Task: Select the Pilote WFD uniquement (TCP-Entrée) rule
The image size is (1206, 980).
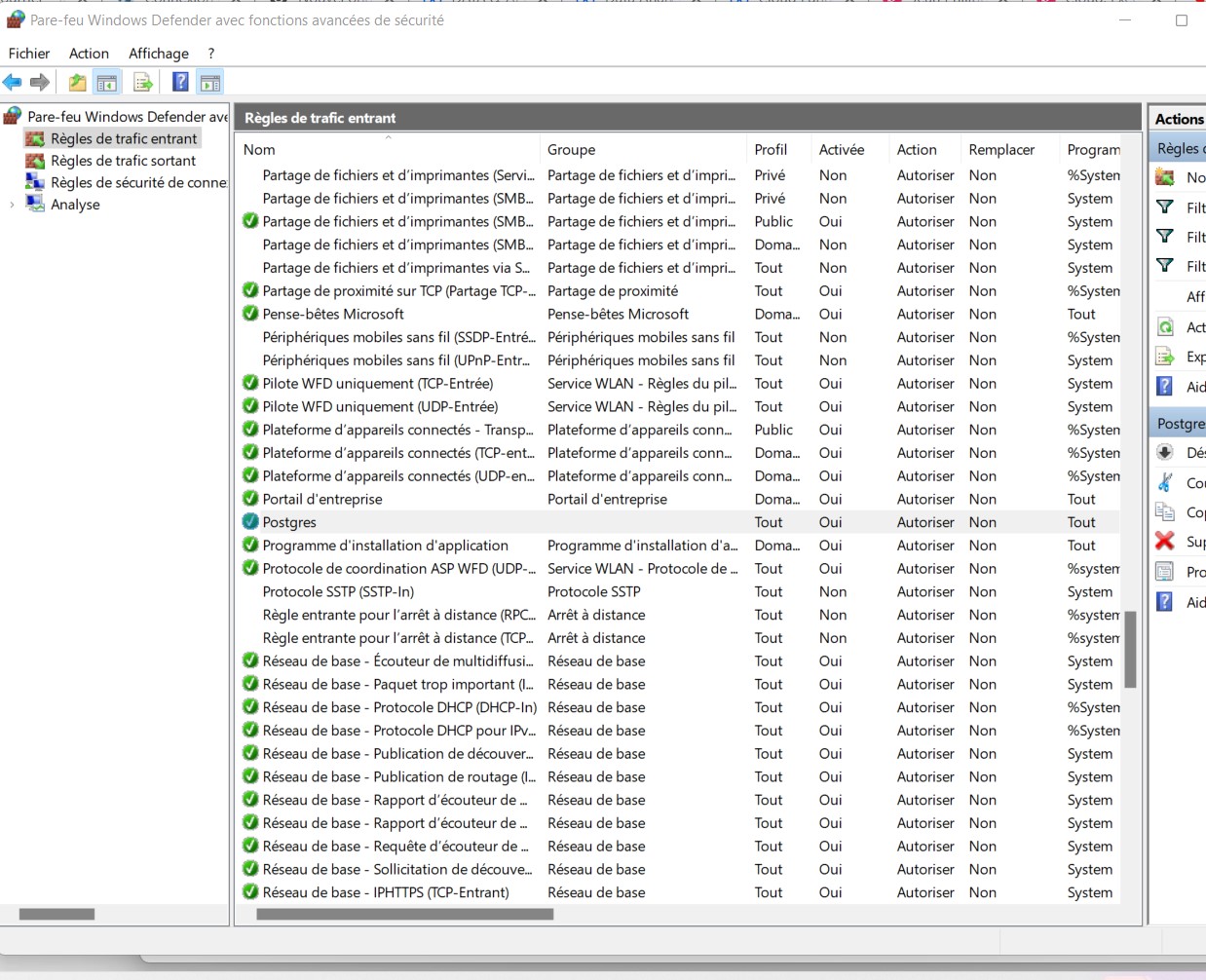Action: tap(378, 383)
